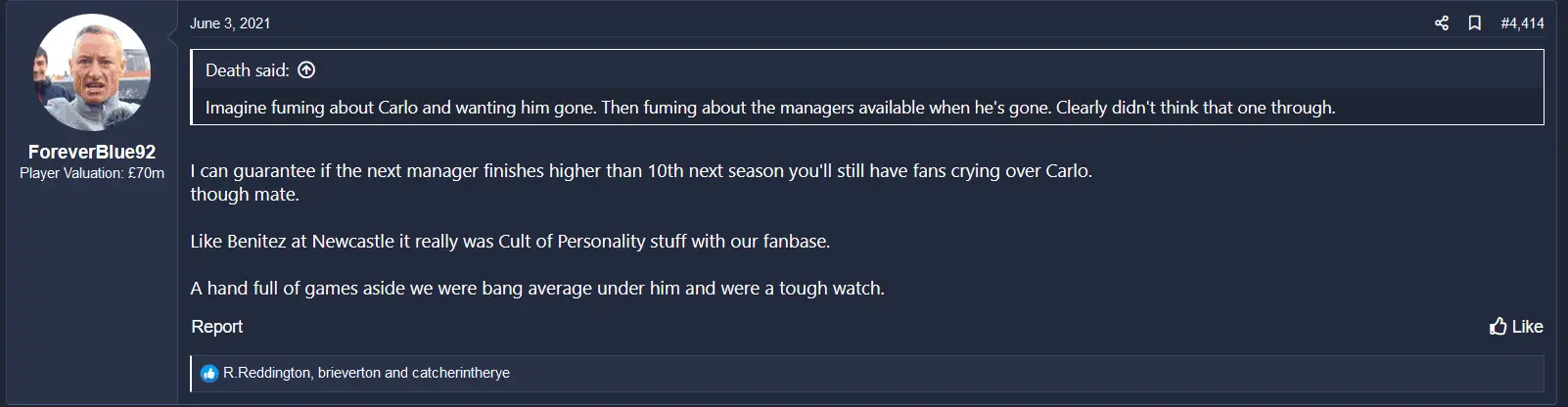Viewport: 1568px width, 407px height.
Task: Open brieverton's profile from the reactions list
Action: point(348,373)
